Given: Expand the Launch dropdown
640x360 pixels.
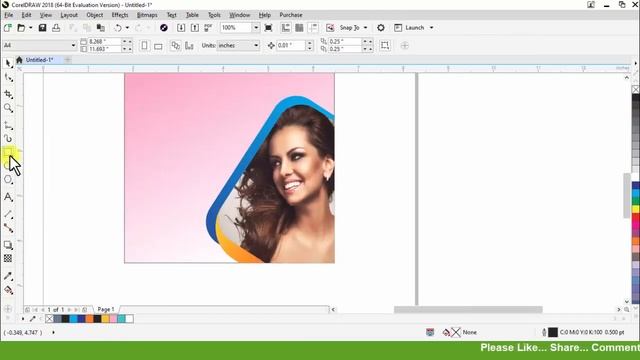Looking at the screenshot, I should pyautogui.click(x=431, y=28).
